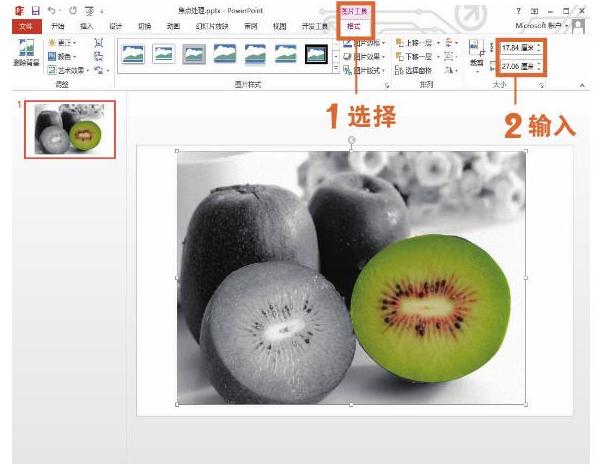Expand the Artistic Effects (艺术效果) dropdown
The image size is (595, 474).
coord(69,70)
